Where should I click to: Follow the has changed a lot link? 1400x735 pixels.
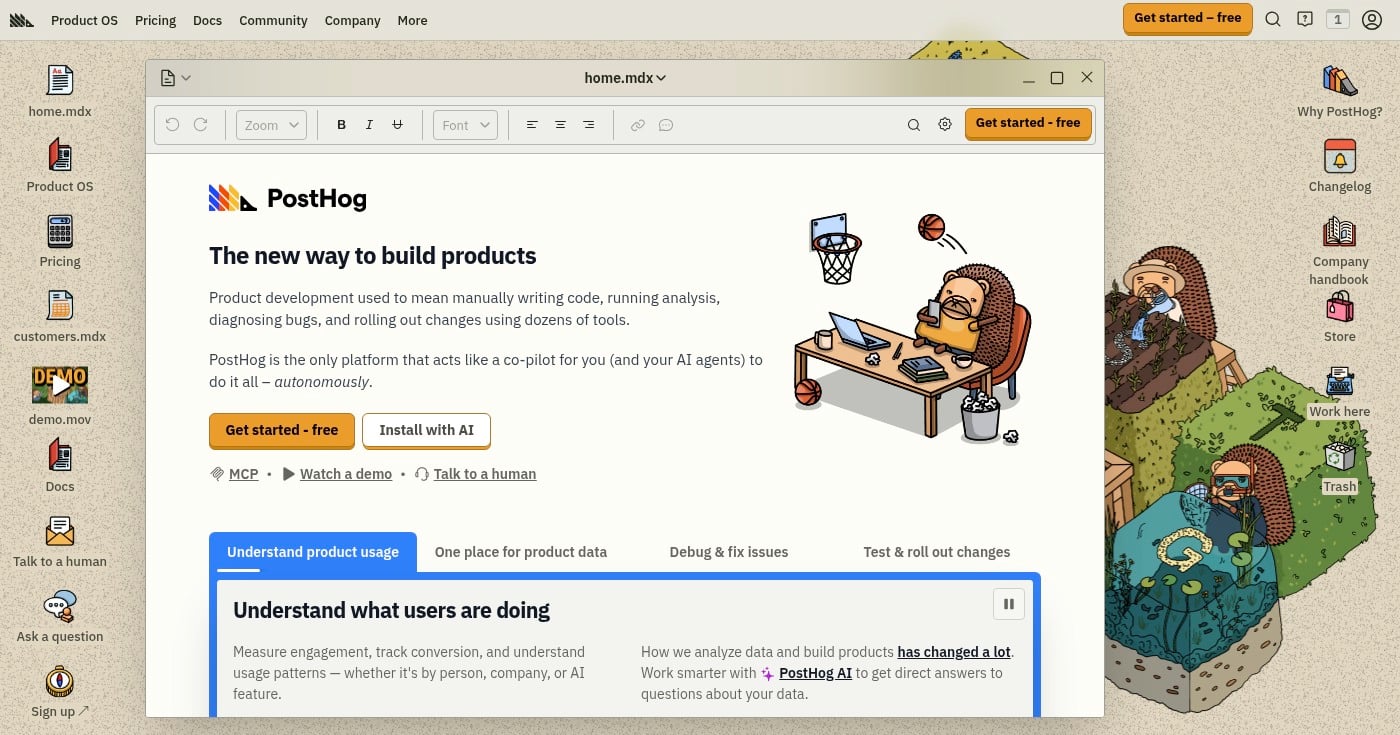pyautogui.click(x=954, y=652)
